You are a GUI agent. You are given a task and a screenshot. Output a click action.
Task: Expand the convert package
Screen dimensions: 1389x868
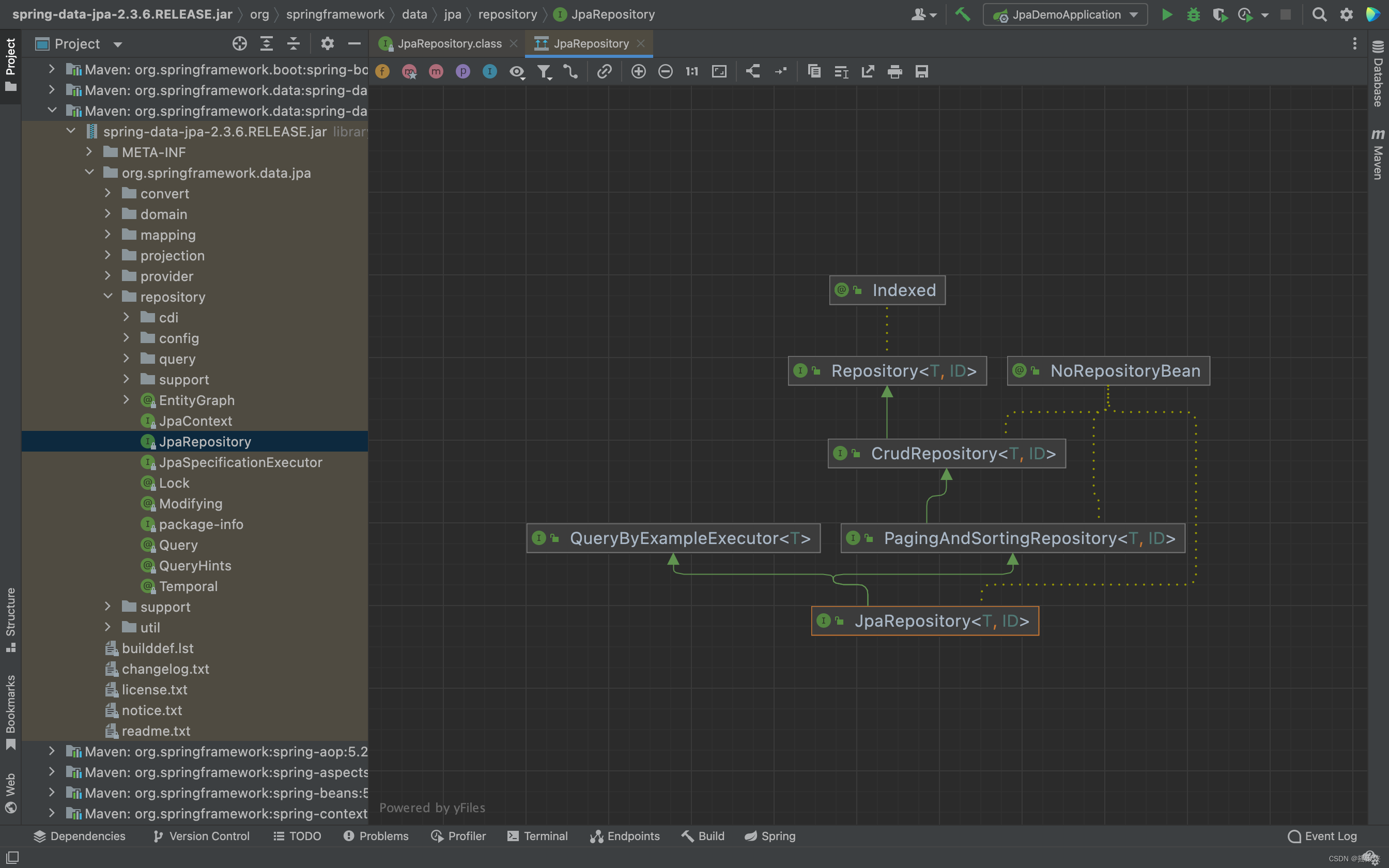point(107,193)
